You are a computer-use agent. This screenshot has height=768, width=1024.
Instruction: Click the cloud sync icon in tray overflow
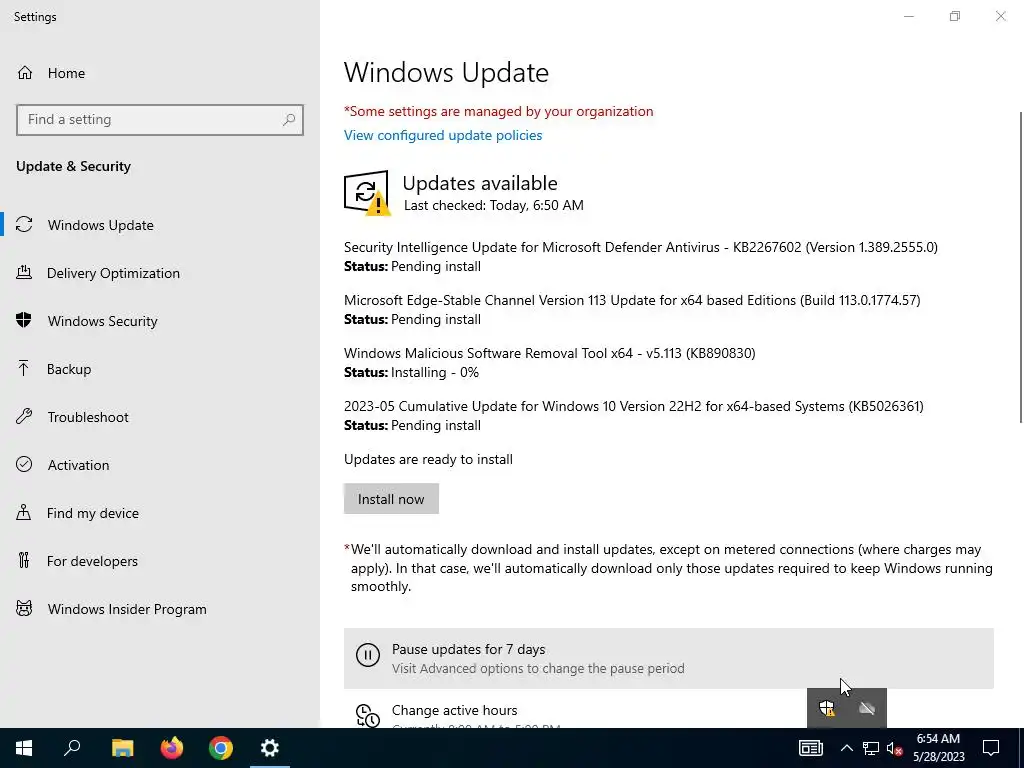(867, 708)
